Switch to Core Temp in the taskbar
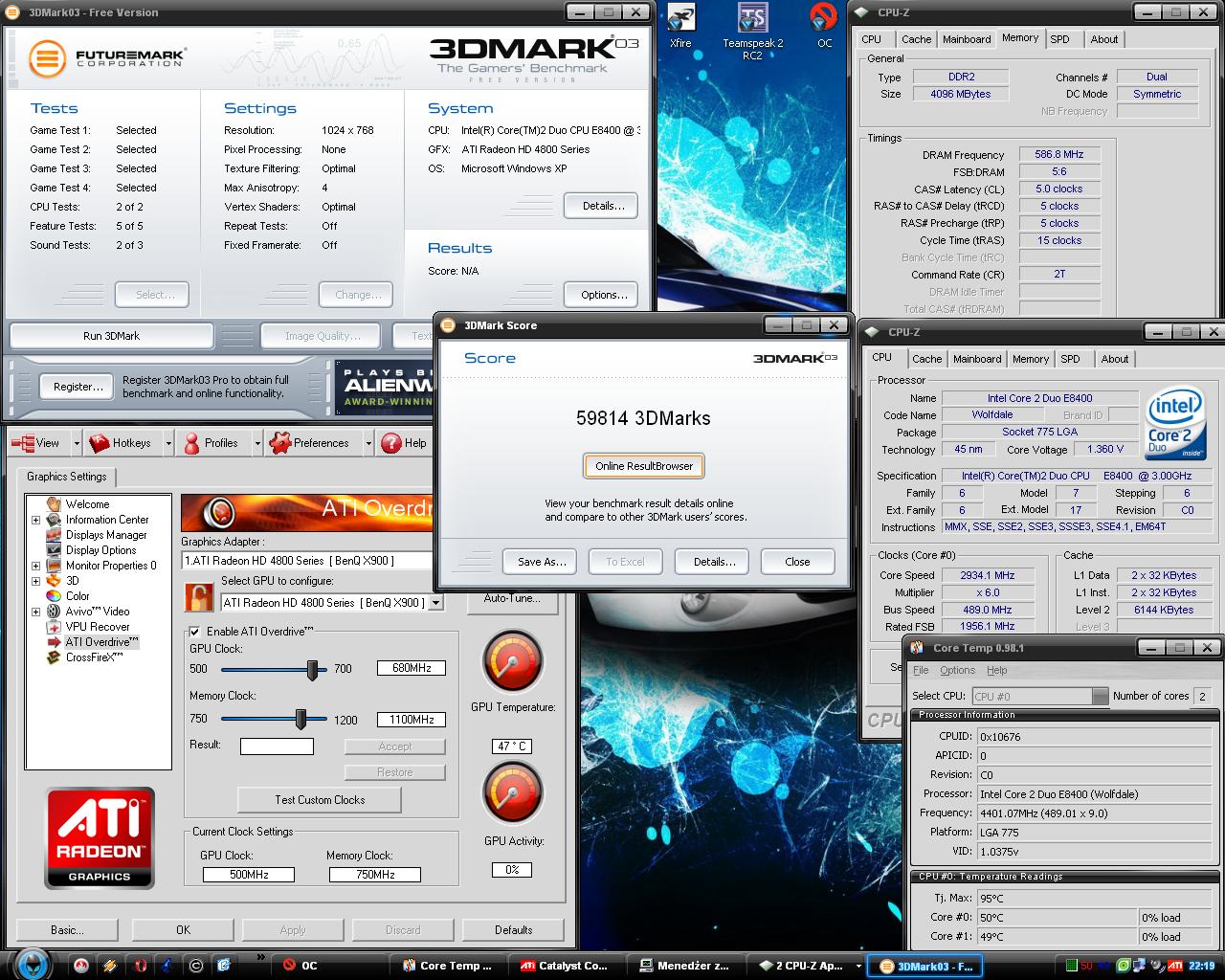1225x980 pixels. [449, 966]
